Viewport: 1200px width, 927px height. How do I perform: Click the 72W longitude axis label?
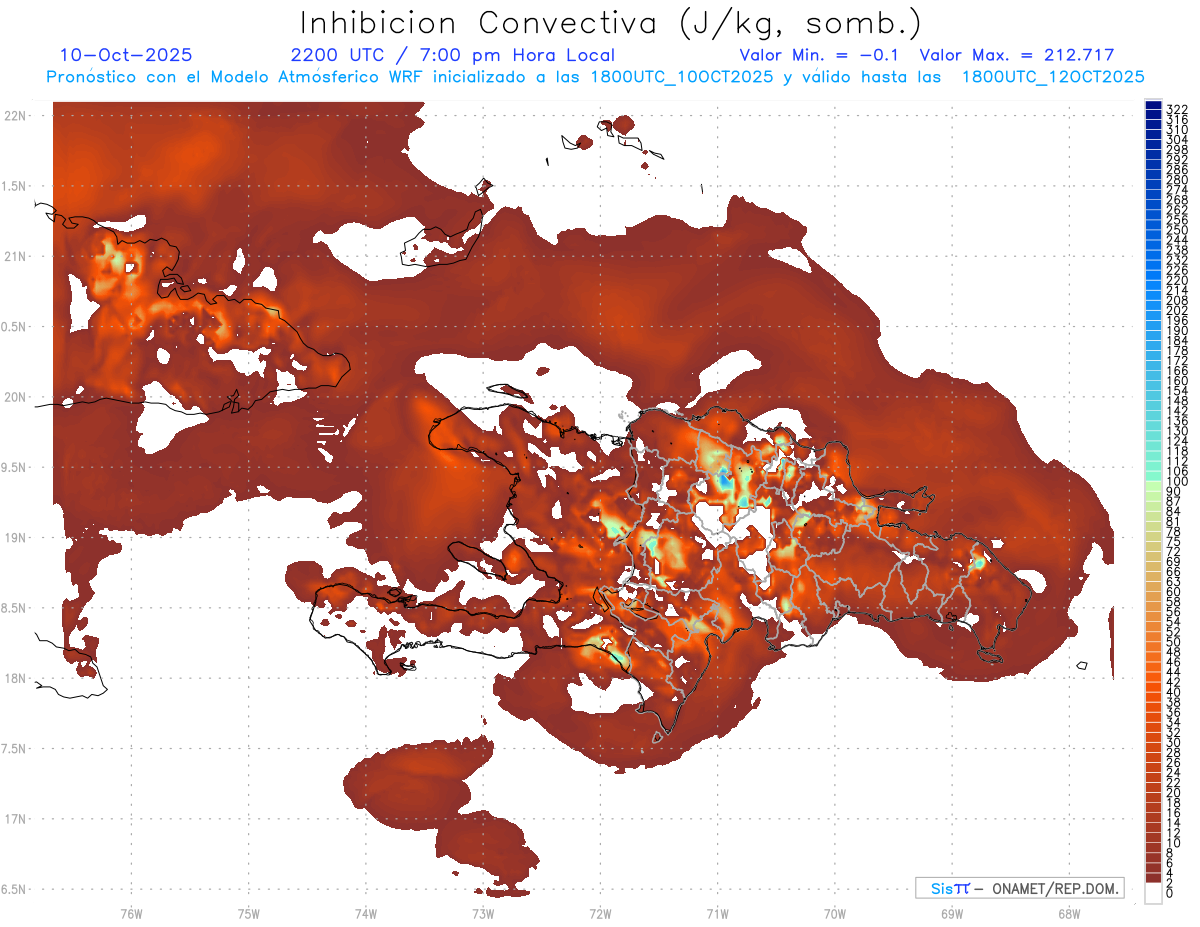coord(600,913)
